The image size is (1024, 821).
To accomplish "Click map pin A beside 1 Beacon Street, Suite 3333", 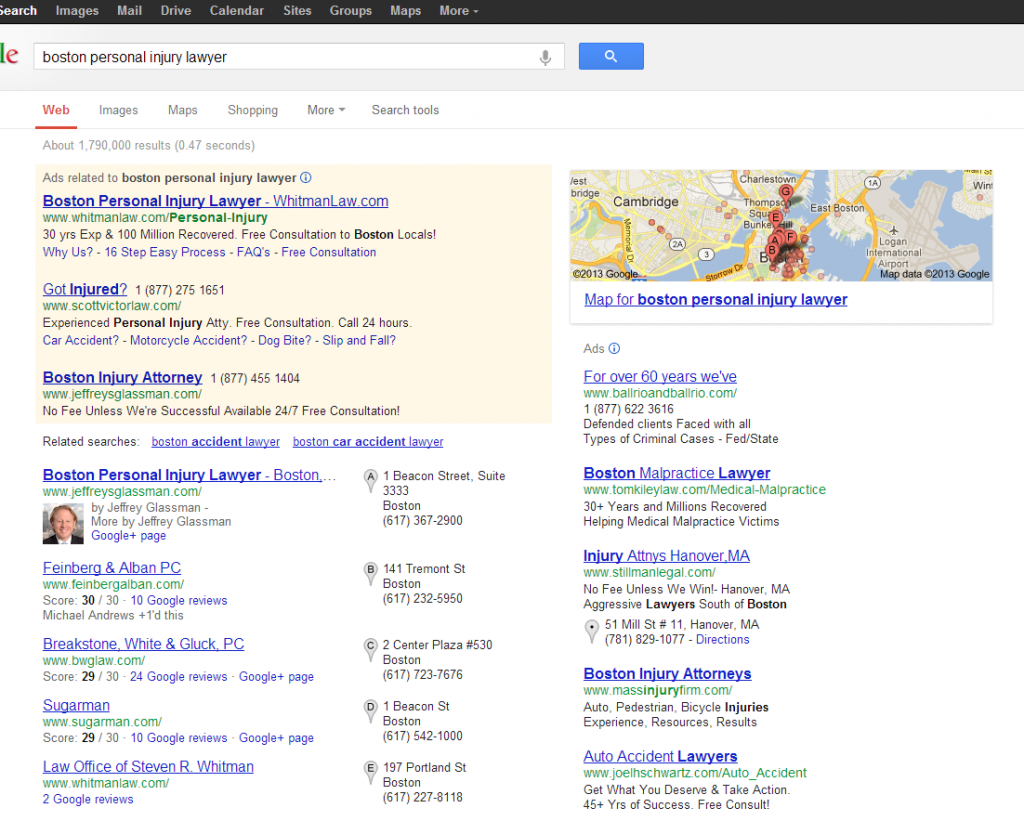I will (370, 480).
